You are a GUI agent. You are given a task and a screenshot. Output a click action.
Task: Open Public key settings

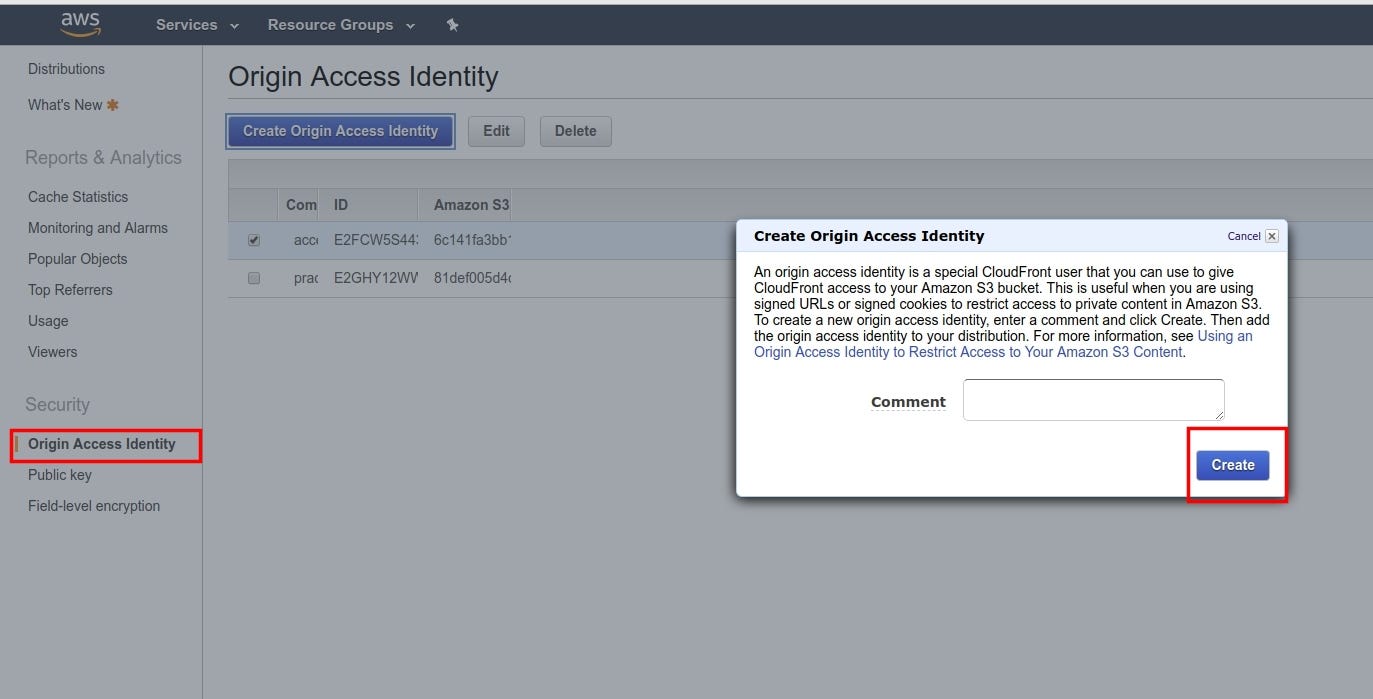pyautogui.click(x=60, y=475)
